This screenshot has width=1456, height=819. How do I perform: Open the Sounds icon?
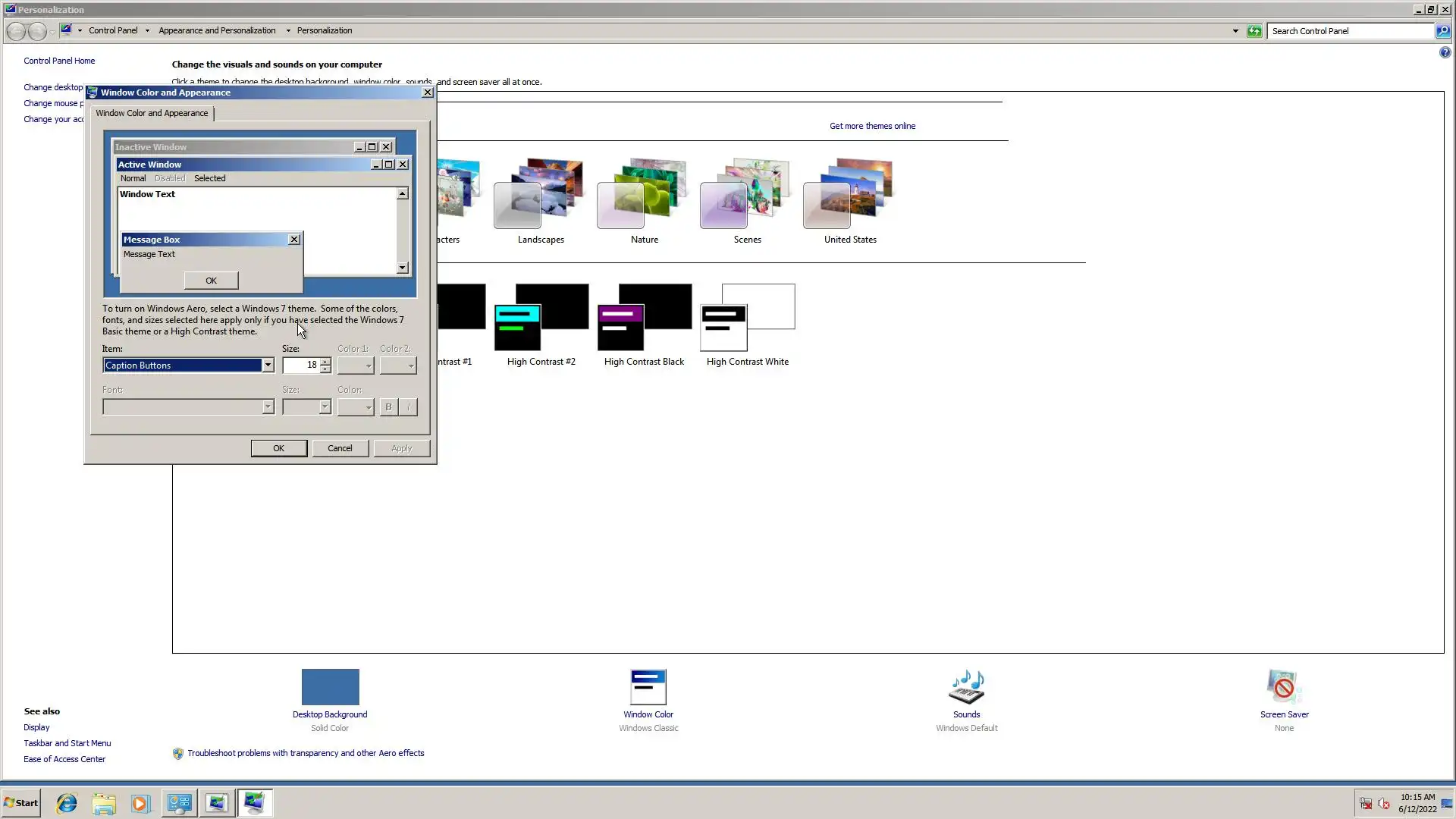pyautogui.click(x=966, y=687)
